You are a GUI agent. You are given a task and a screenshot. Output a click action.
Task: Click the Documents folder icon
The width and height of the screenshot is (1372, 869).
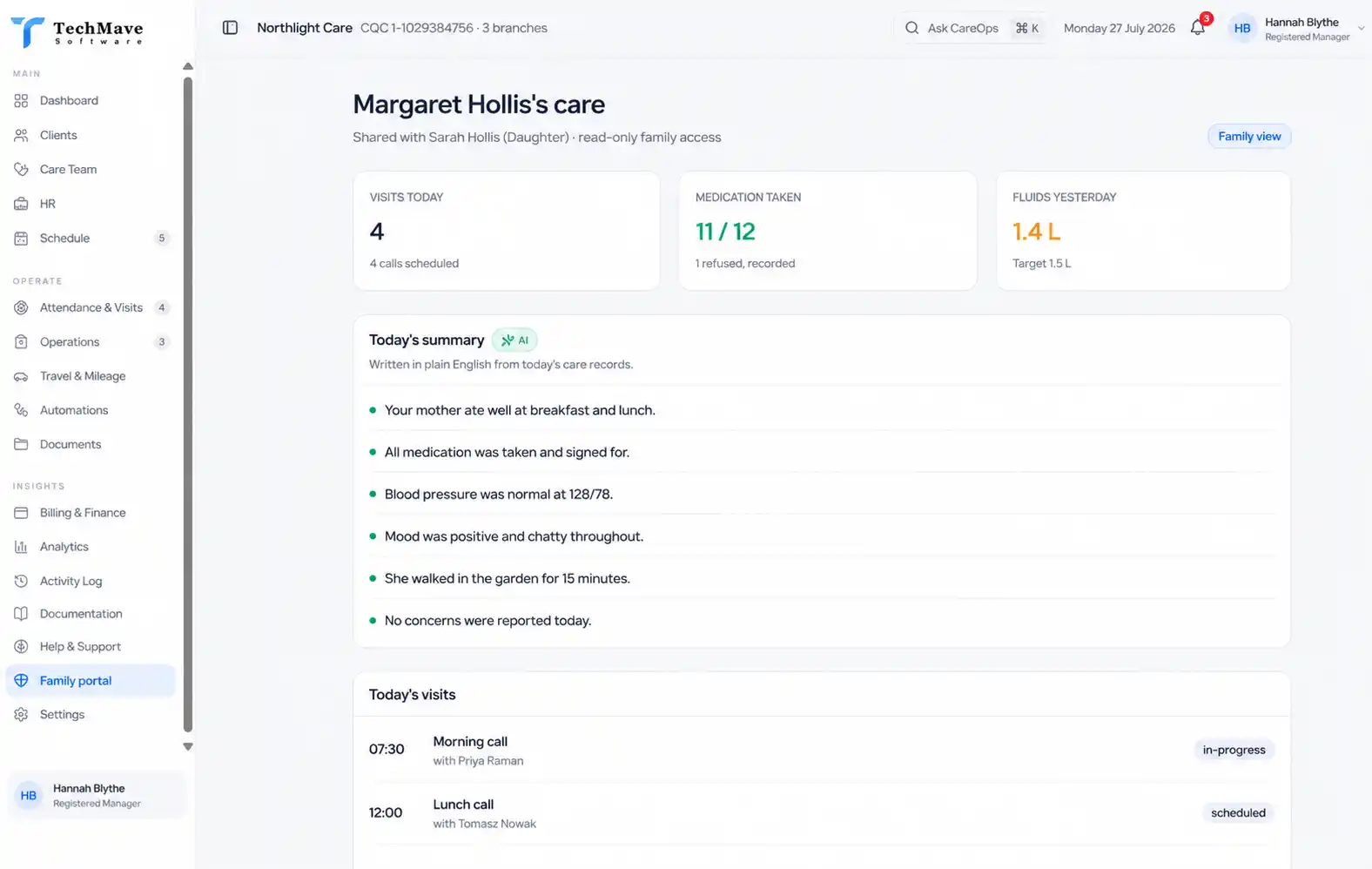coord(21,444)
